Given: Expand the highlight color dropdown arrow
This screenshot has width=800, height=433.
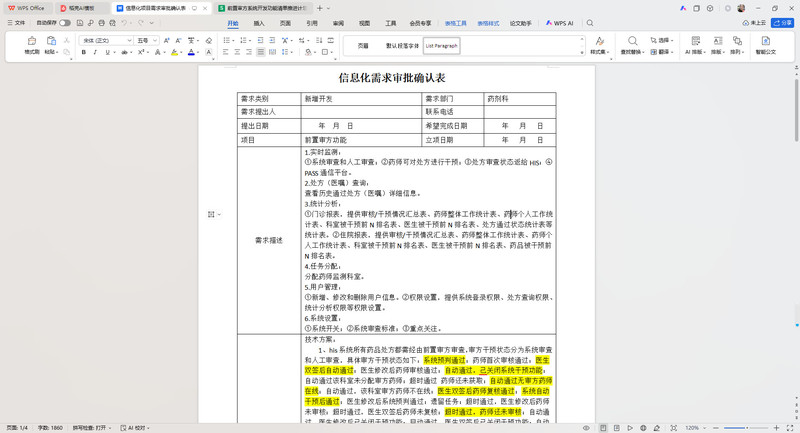Looking at the screenshot, I should coord(181,53).
